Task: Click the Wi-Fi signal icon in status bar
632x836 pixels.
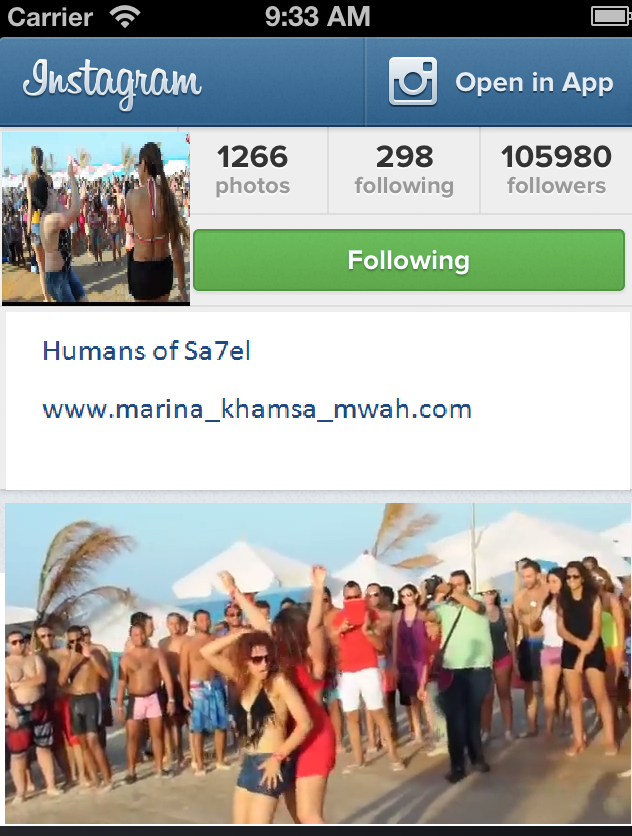Action: pos(125,17)
